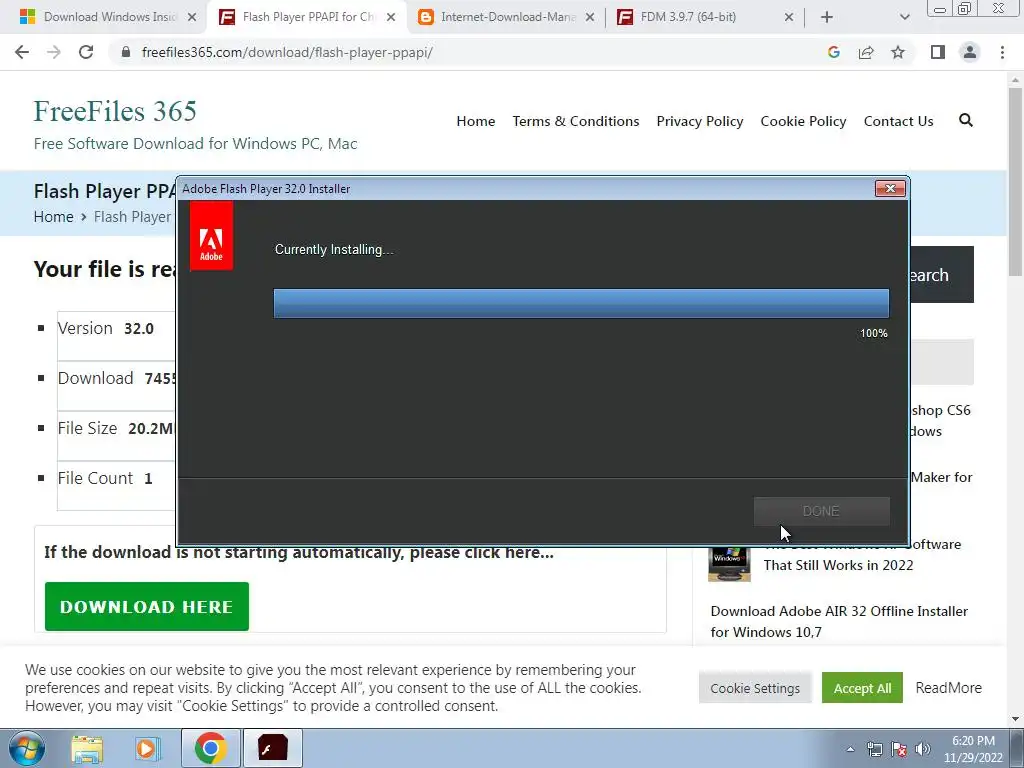Open Cookie Policy page
Screen dimensions: 1024x768
click(x=803, y=121)
